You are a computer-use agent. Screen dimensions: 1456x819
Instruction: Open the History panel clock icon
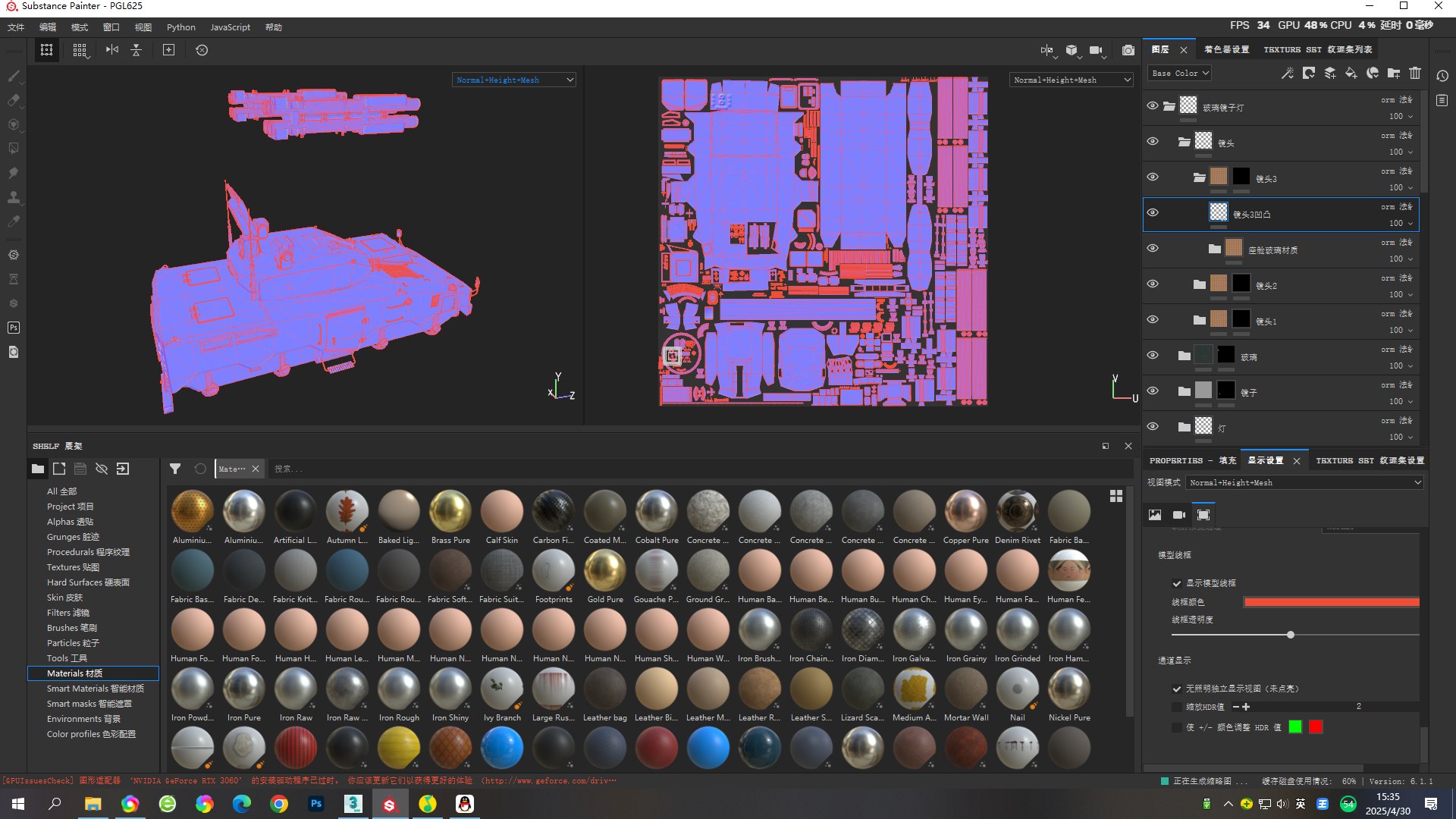point(1442,76)
